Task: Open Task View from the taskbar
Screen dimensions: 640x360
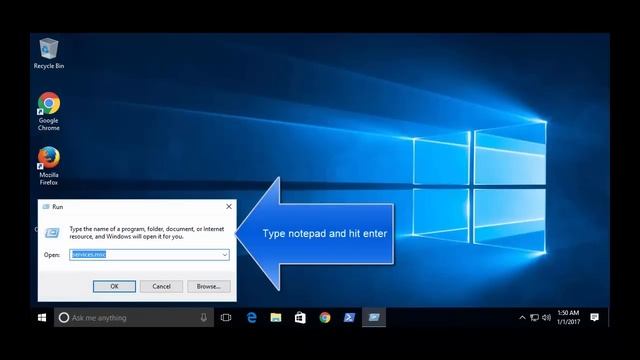Action: tap(226, 318)
